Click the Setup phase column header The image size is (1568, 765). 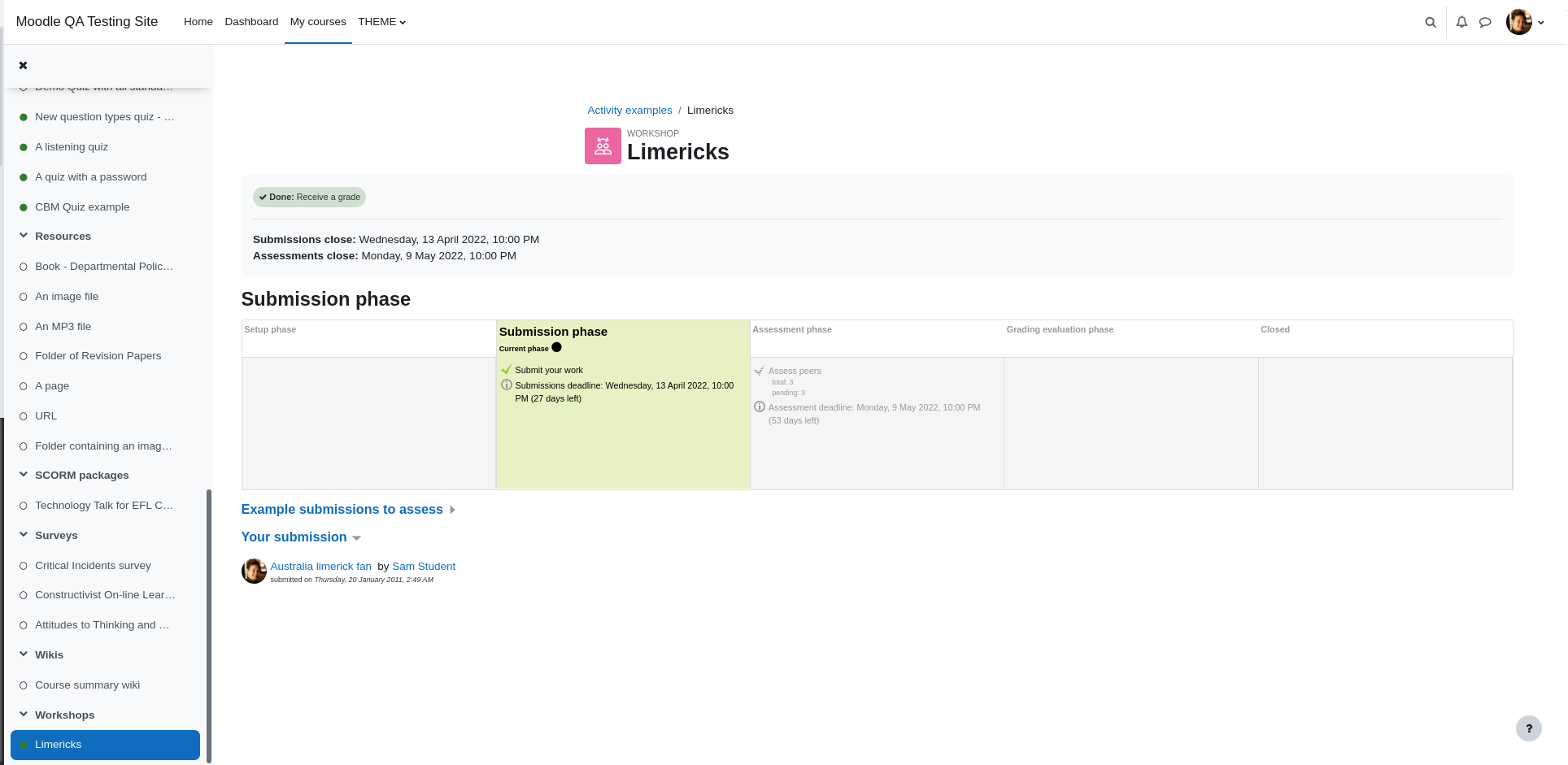[270, 329]
